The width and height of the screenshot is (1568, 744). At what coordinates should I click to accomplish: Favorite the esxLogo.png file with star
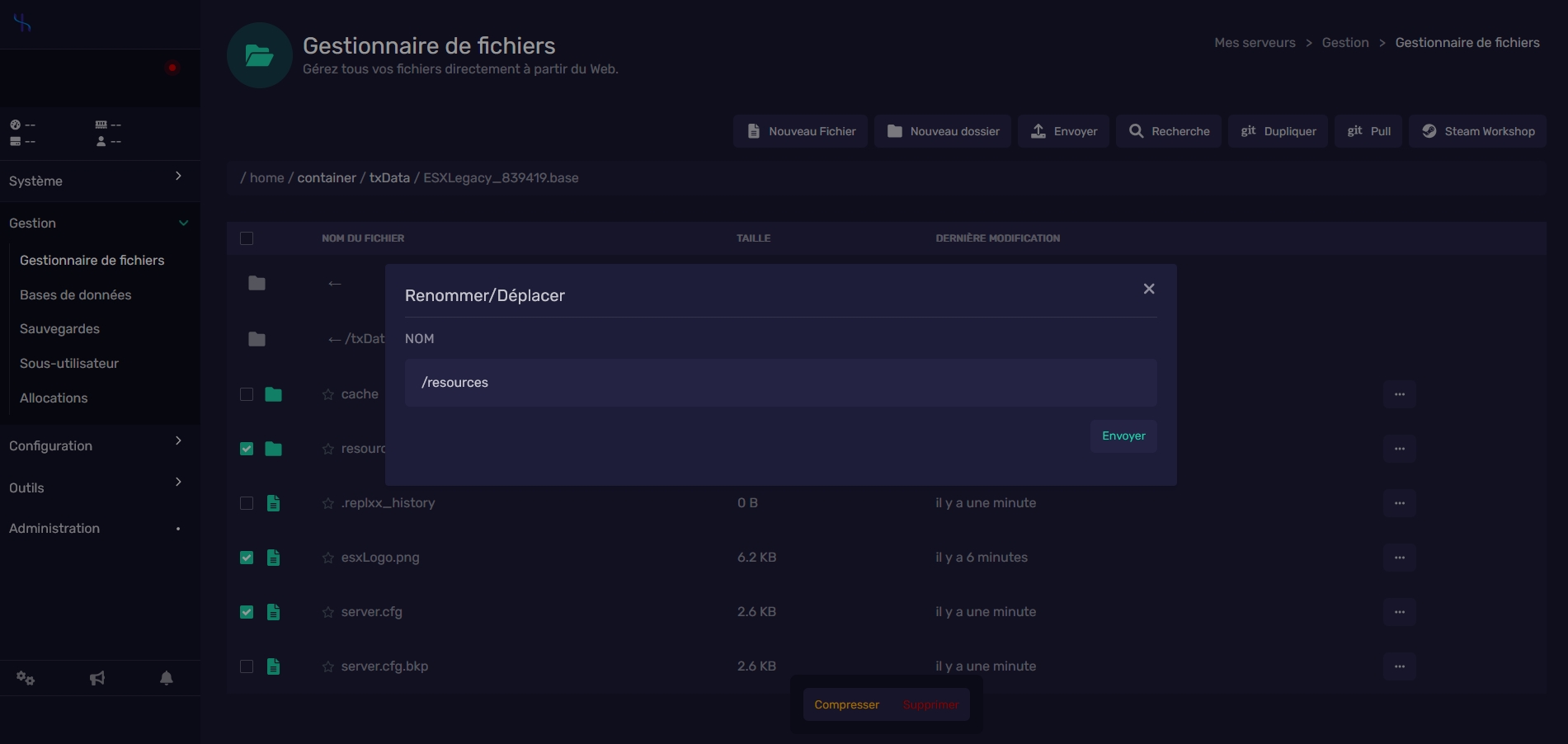pos(328,558)
